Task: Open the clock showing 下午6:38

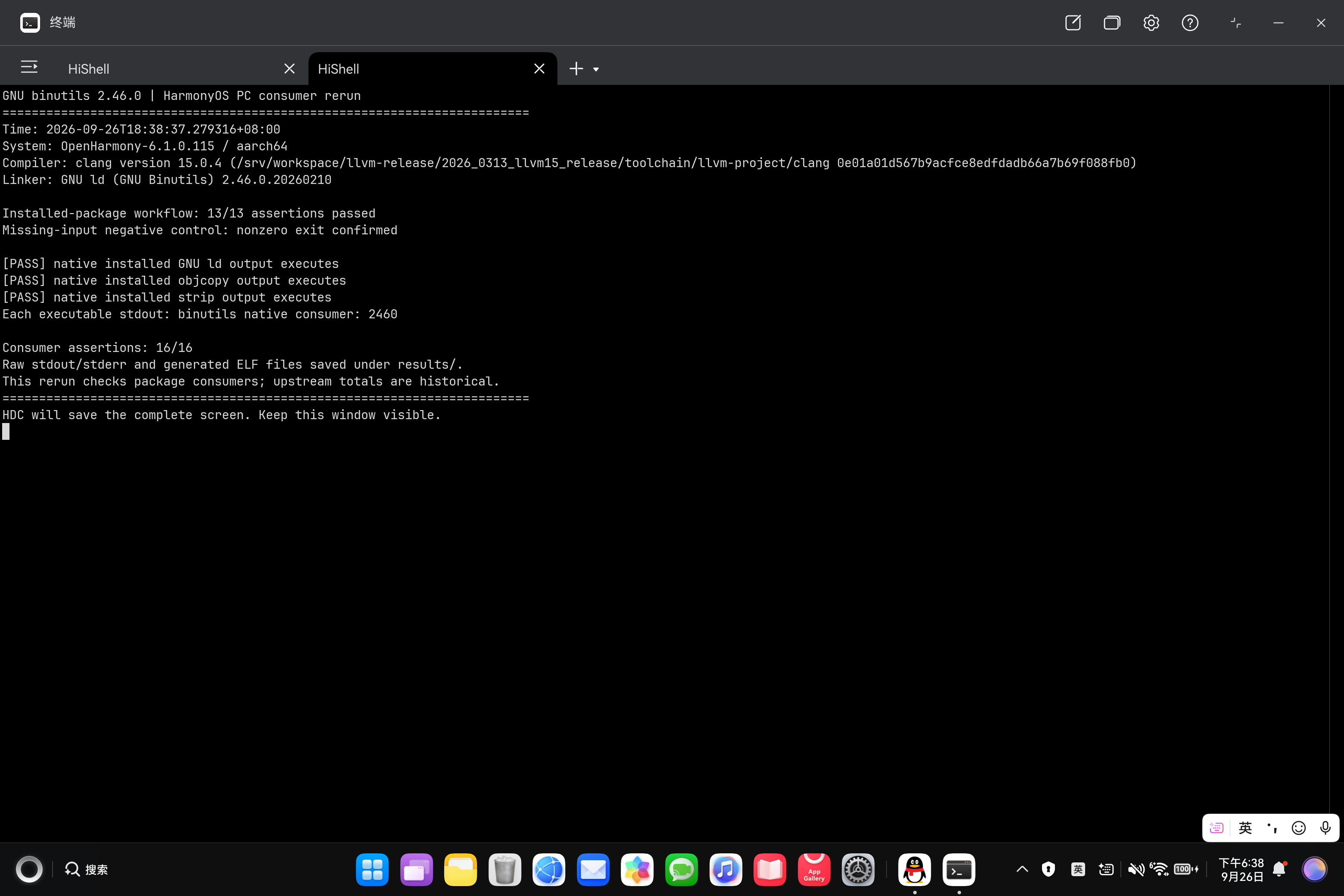Action: pyautogui.click(x=1241, y=869)
